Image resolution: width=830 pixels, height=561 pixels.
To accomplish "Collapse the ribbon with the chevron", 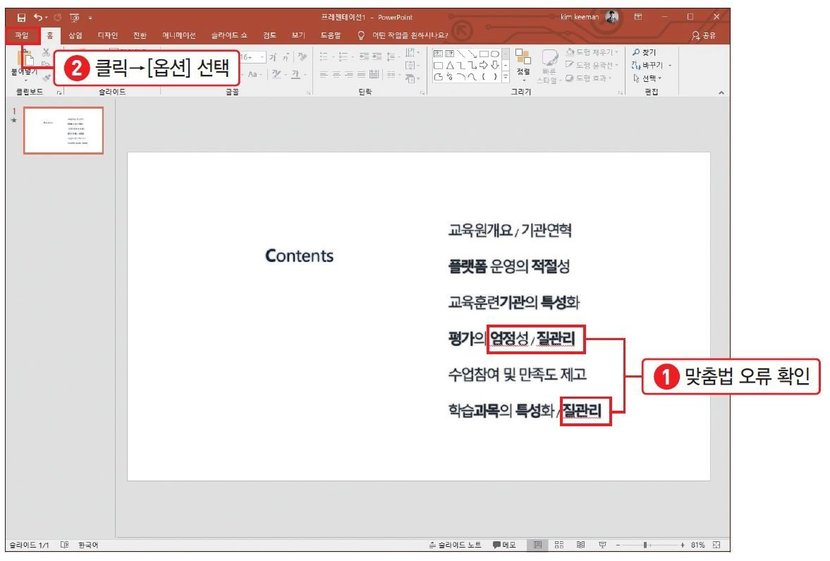I will [721, 93].
